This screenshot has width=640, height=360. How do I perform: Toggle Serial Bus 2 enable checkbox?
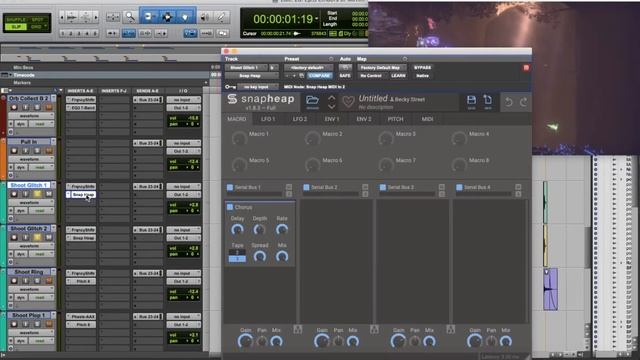click(306, 187)
